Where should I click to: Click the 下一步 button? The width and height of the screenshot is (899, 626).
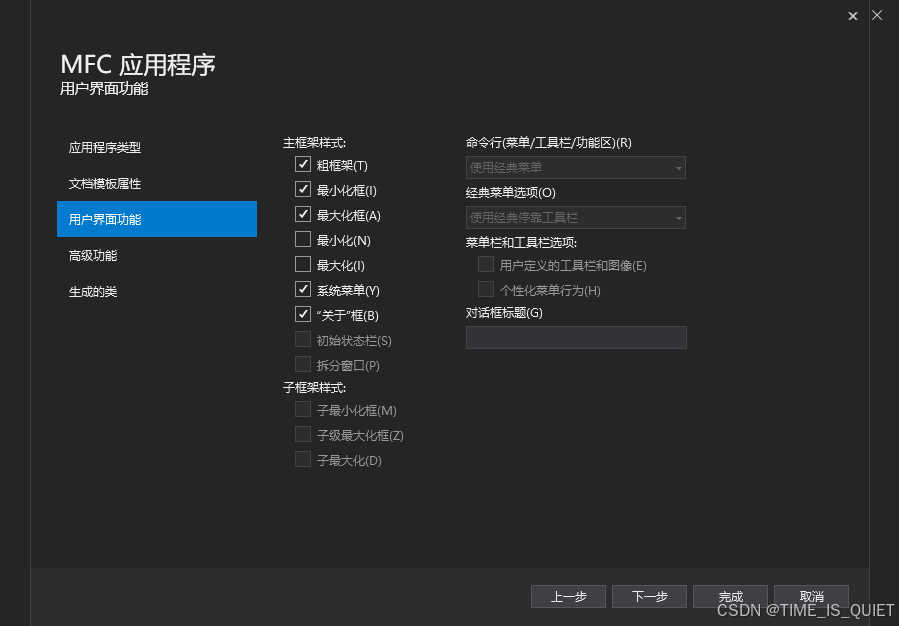[649, 596]
